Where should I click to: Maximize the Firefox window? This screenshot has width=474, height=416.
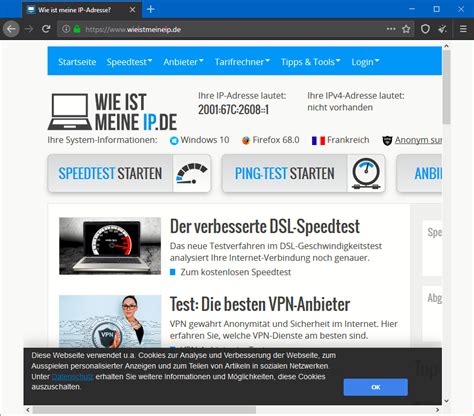click(436, 9)
